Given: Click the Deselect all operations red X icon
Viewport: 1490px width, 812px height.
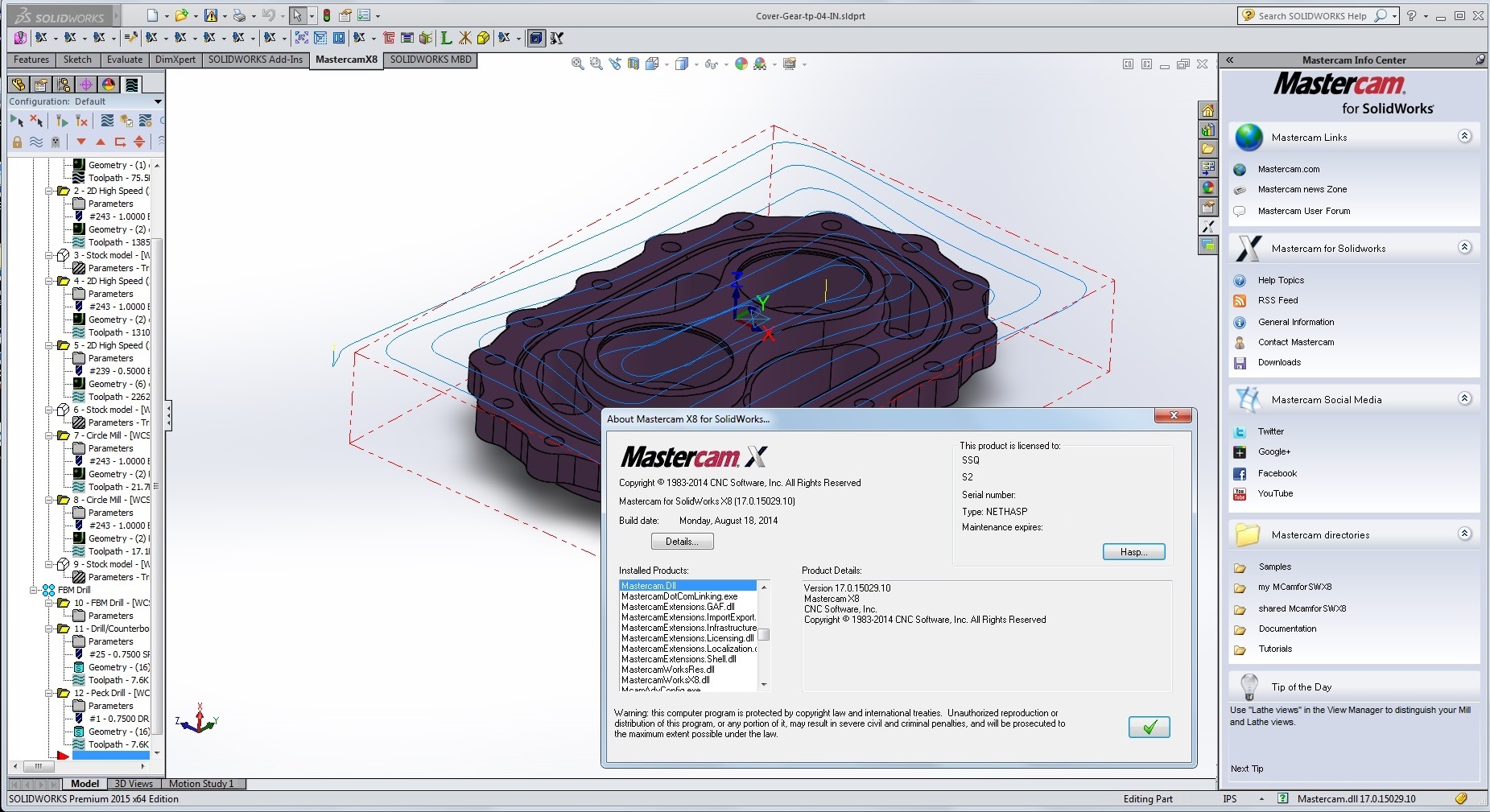Looking at the screenshot, I should pyautogui.click(x=36, y=121).
